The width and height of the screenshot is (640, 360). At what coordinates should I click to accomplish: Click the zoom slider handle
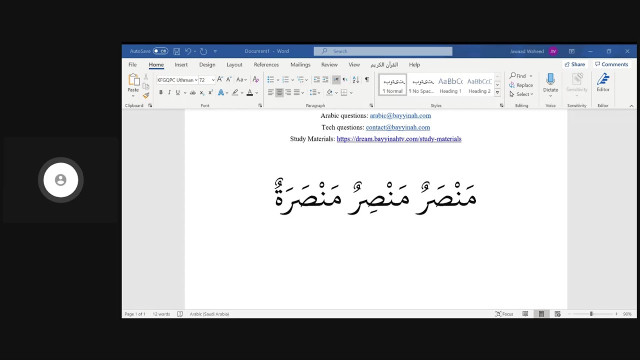click(591, 314)
